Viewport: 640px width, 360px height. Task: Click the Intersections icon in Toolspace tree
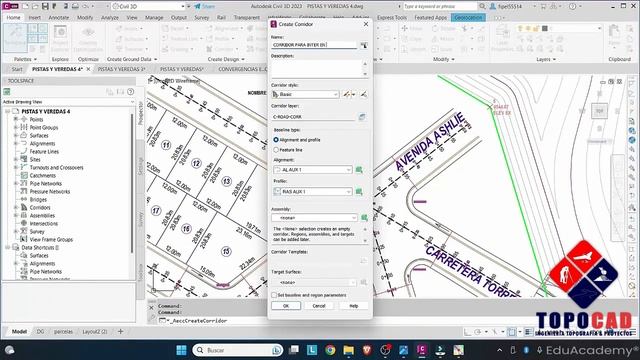click(x=24, y=223)
